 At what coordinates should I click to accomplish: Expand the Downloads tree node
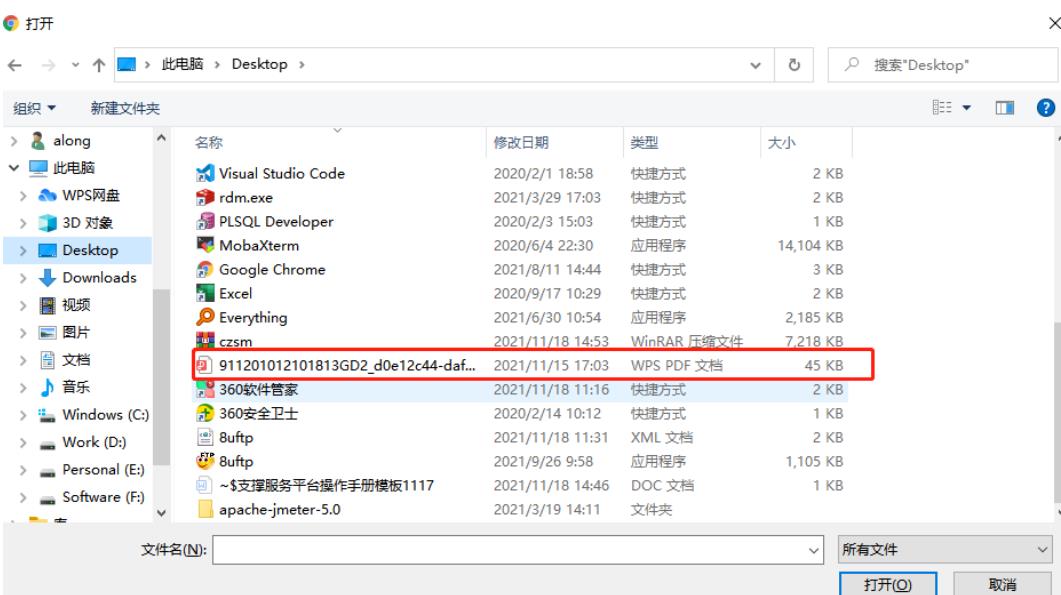tap(23, 278)
